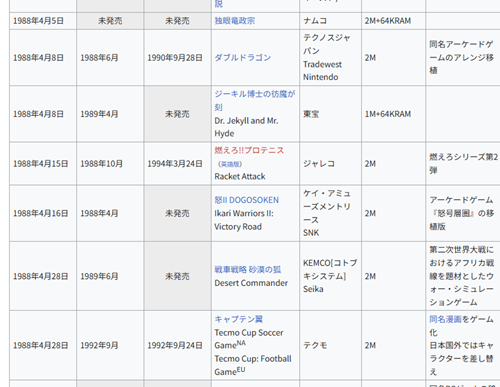
Task: Click 1988年4月28日 in the Desert Commander row
Action: coord(40,276)
